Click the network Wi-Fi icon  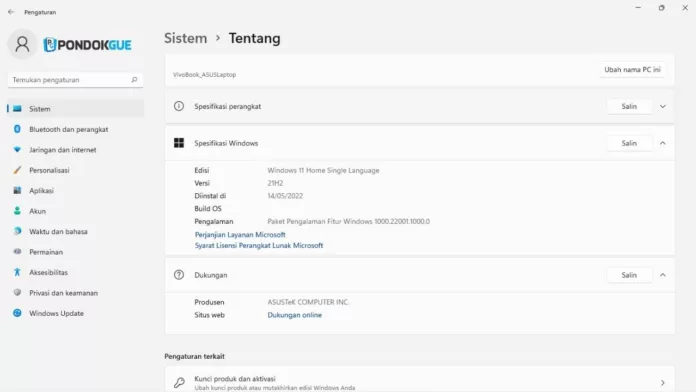pos(17,150)
